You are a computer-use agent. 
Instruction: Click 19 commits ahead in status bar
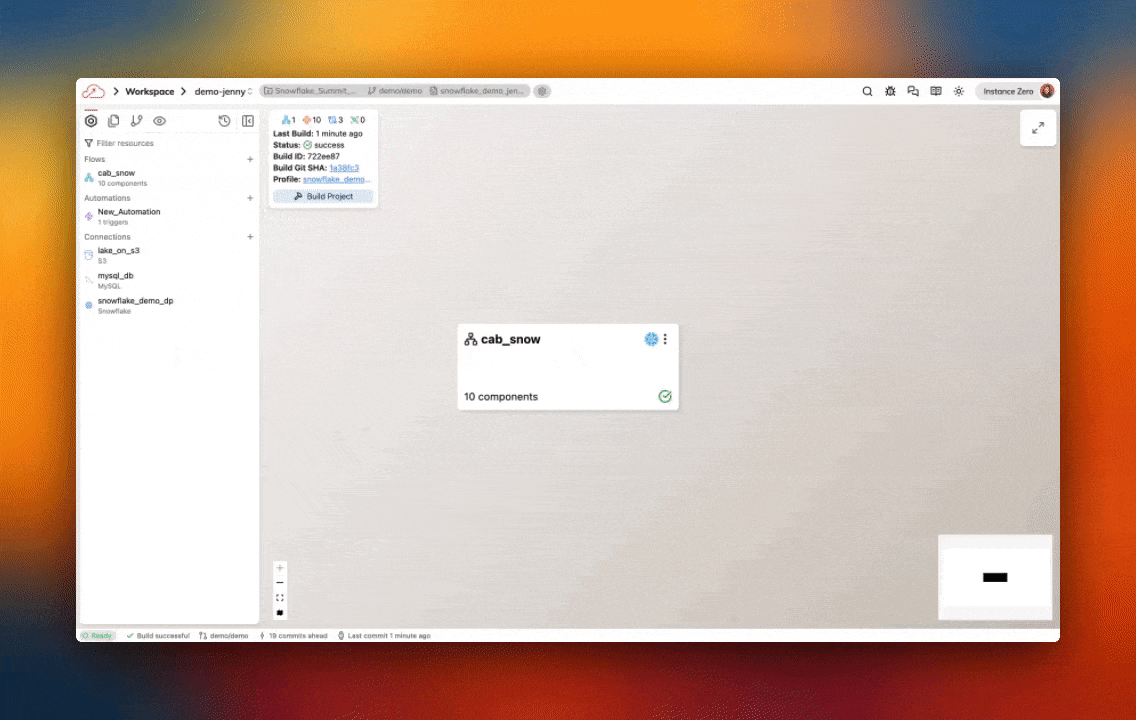tap(293, 636)
